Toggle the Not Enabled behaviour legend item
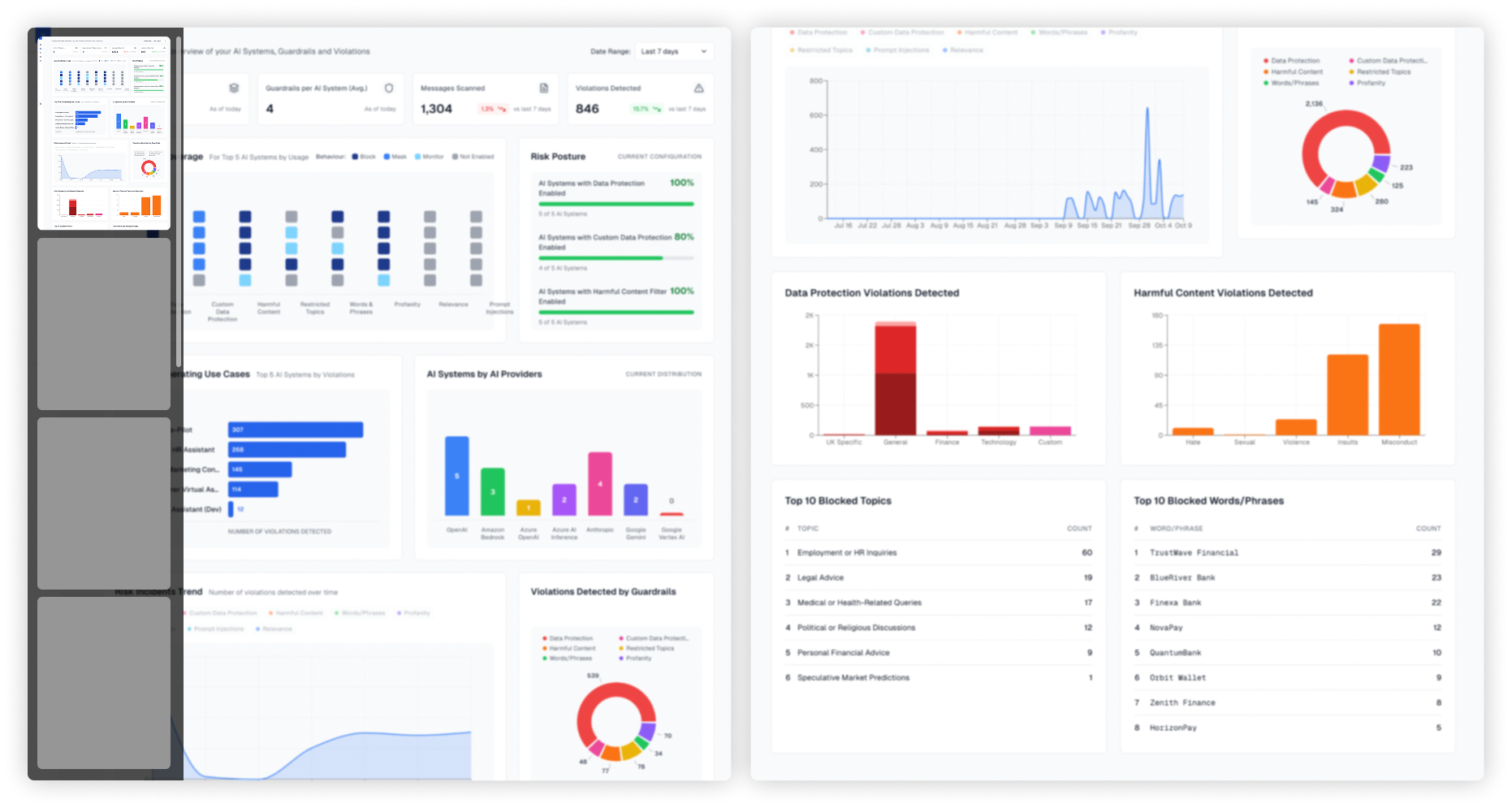The width and height of the screenshot is (1512, 808). click(473, 157)
